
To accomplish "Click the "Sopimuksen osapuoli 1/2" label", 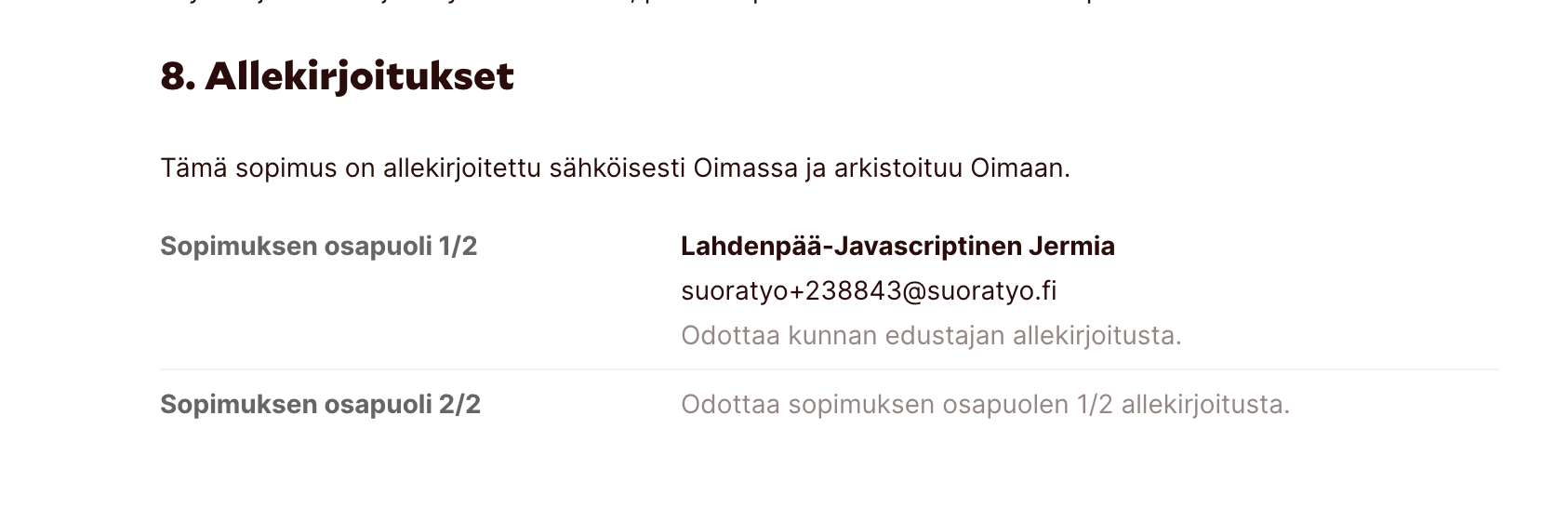I will pos(318,247).
